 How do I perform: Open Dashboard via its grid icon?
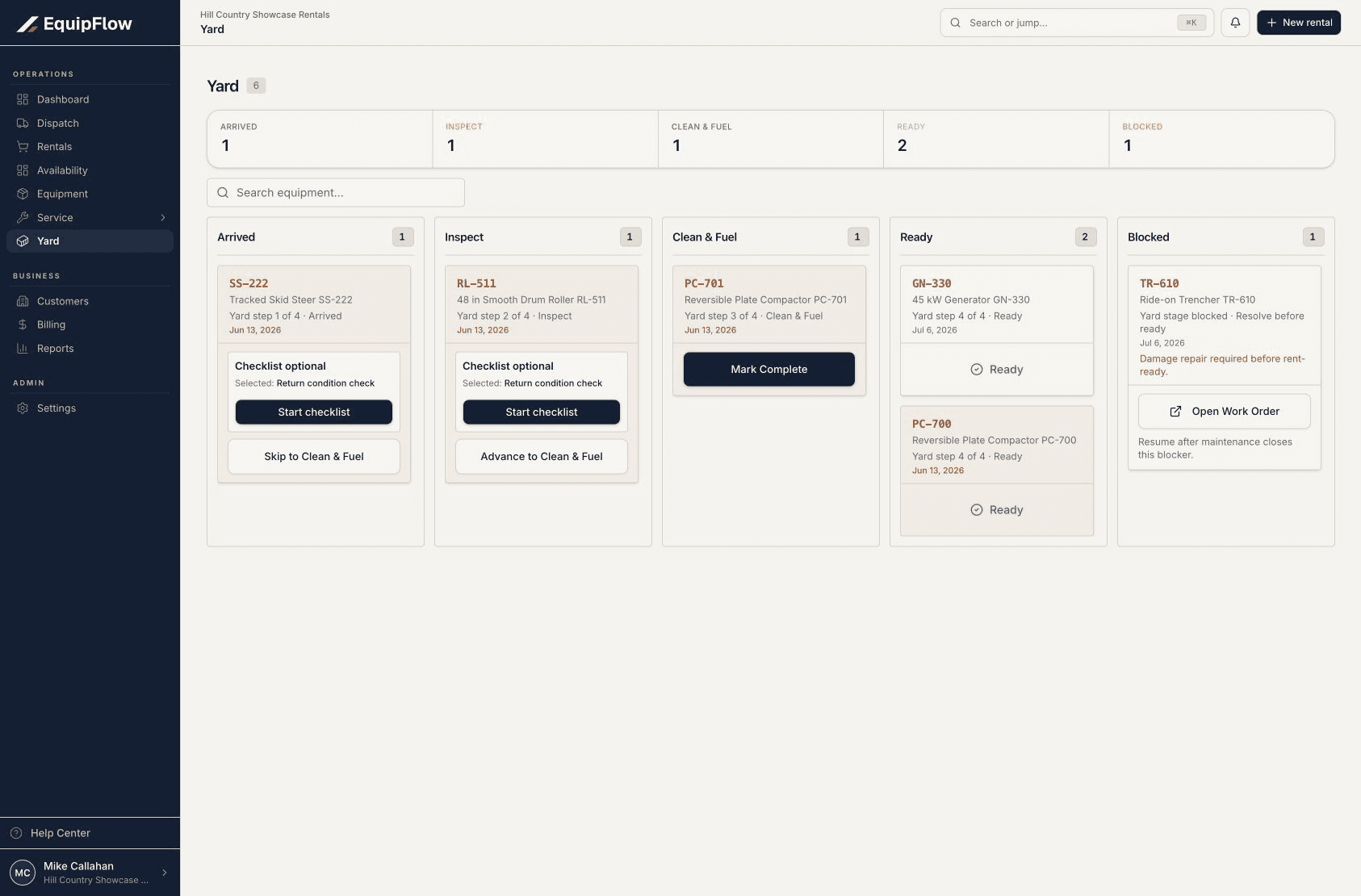point(23,99)
